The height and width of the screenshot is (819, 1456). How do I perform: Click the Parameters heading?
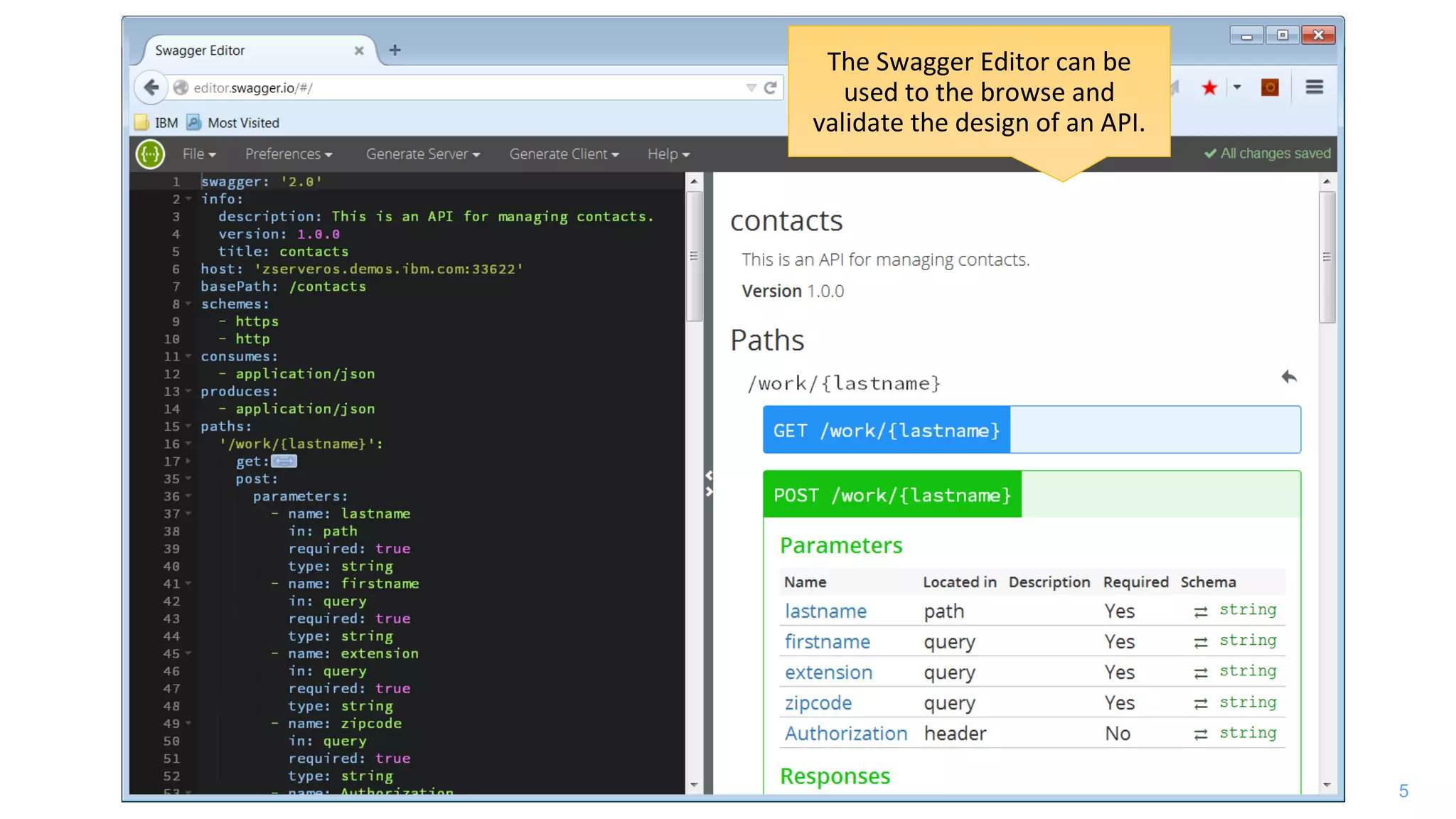841,545
